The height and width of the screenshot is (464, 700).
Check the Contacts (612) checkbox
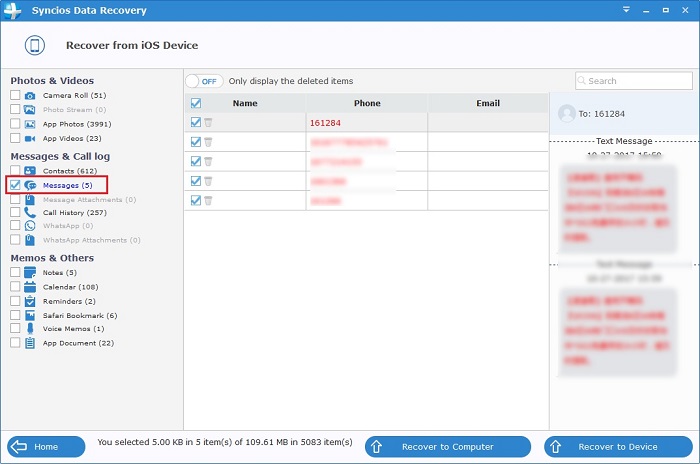[15, 170]
